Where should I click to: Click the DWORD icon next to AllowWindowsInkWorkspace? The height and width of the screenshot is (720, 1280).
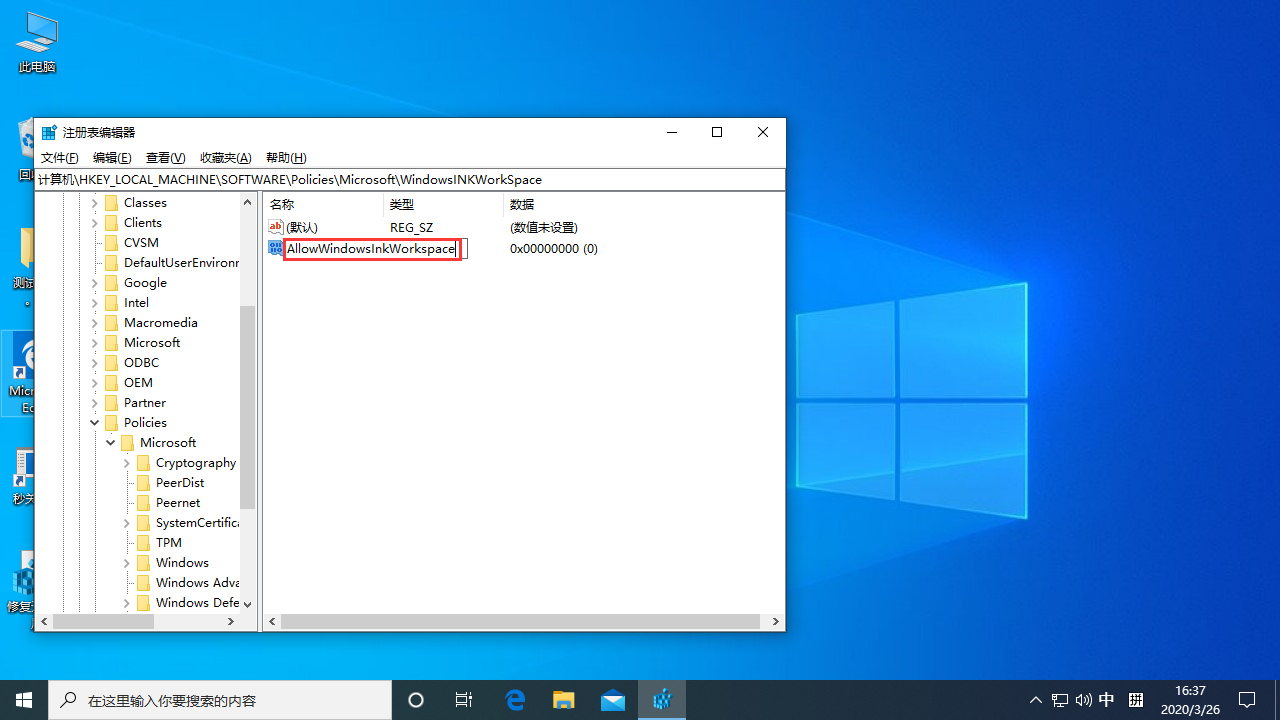pyautogui.click(x=276, y=248)
